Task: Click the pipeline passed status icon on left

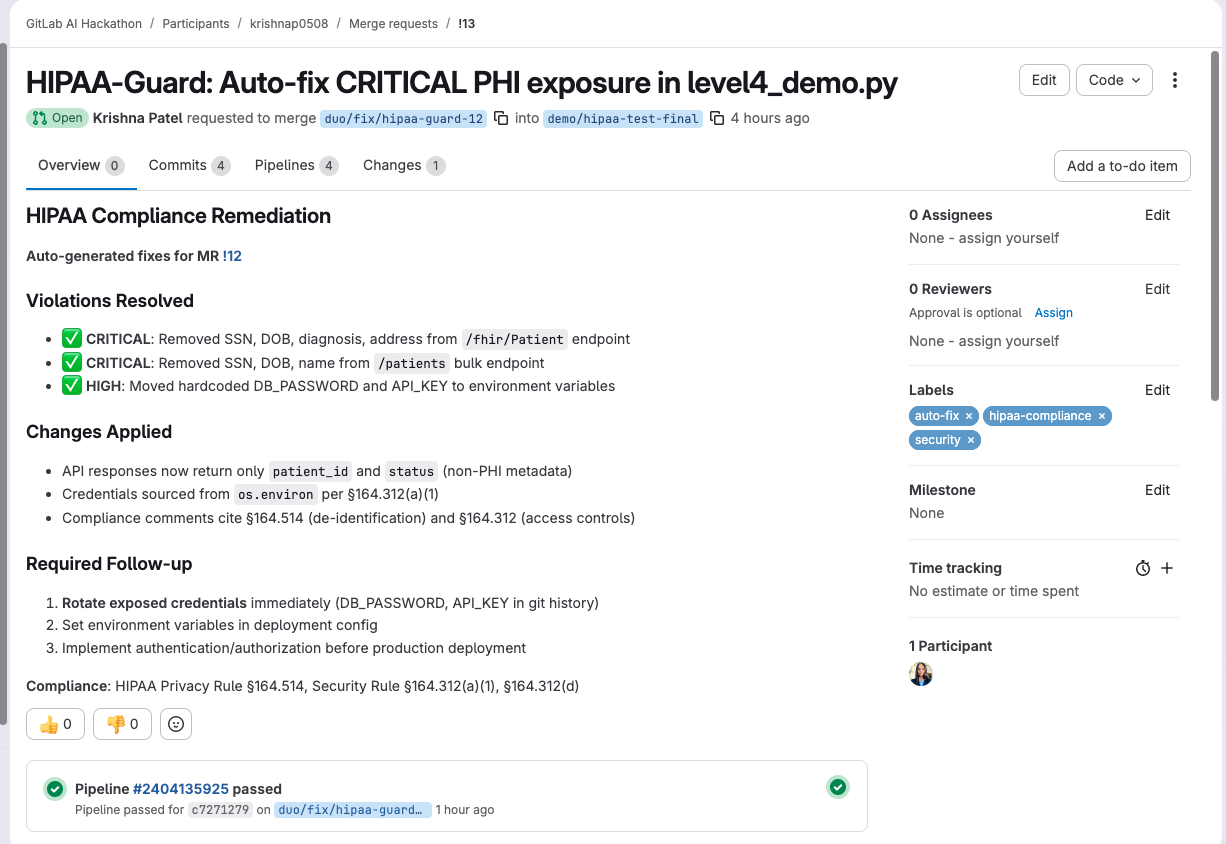Action: (55, 789)
